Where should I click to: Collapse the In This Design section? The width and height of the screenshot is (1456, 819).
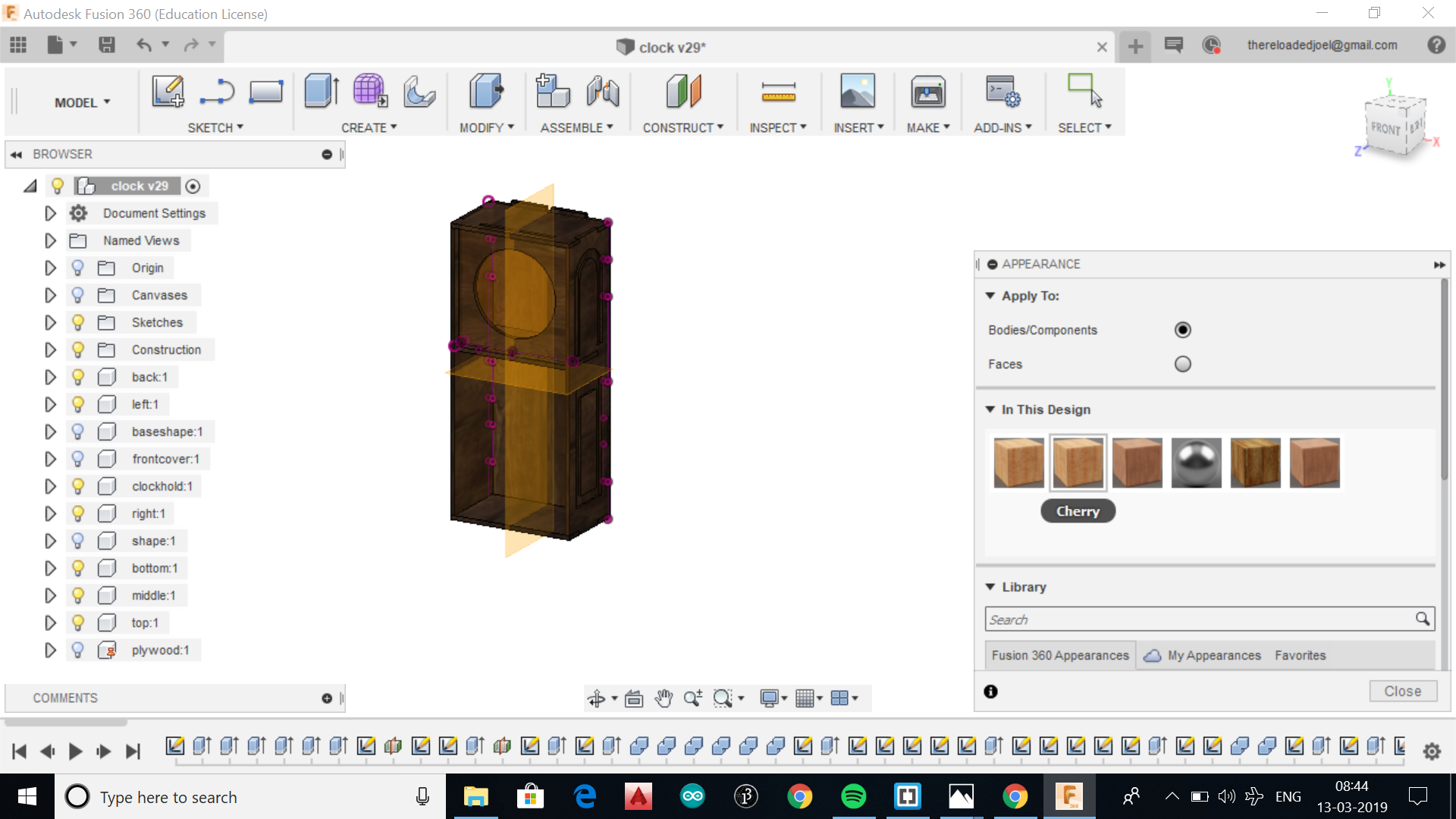[x=990, y=409]
